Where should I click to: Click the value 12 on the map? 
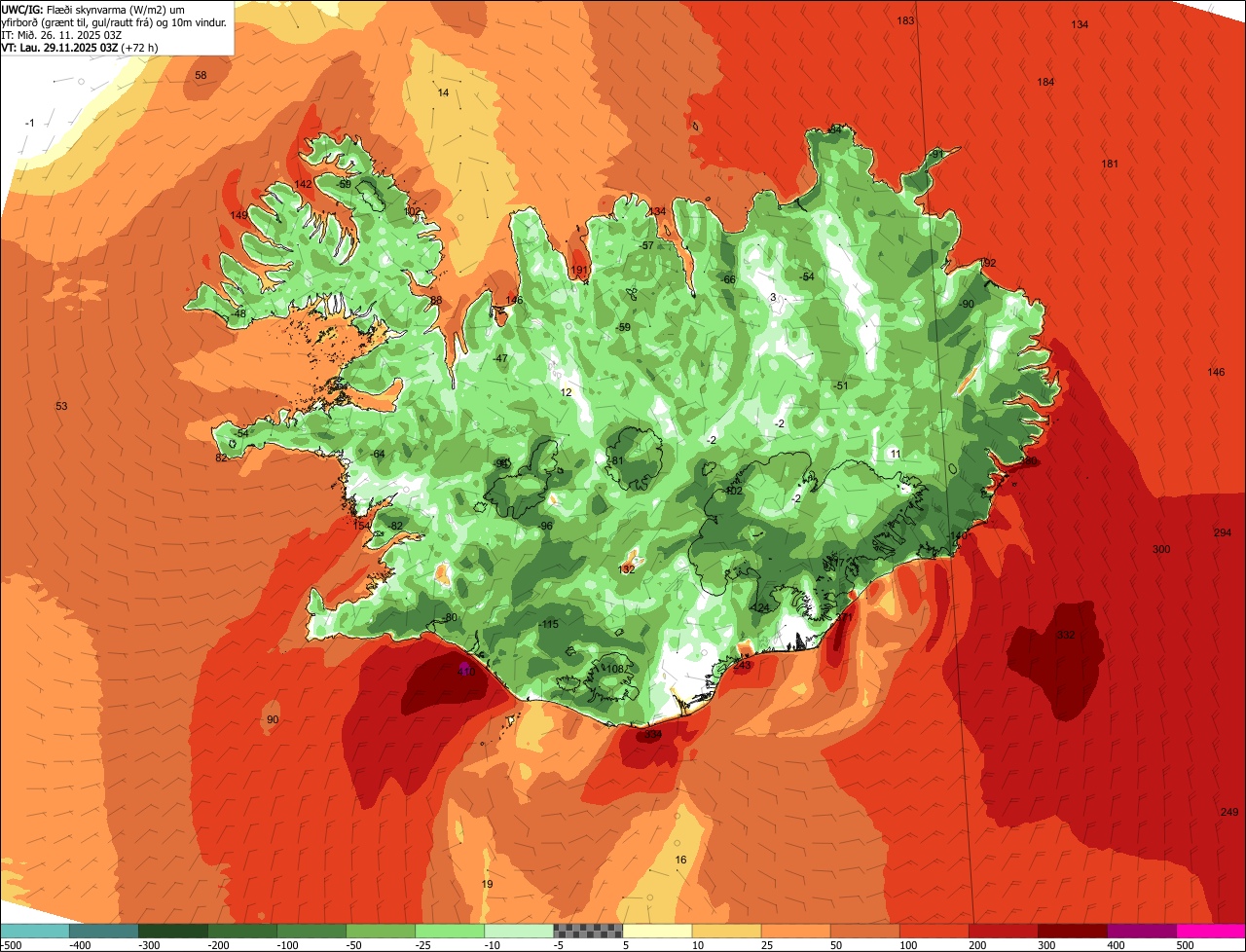[x=566, y=392]
